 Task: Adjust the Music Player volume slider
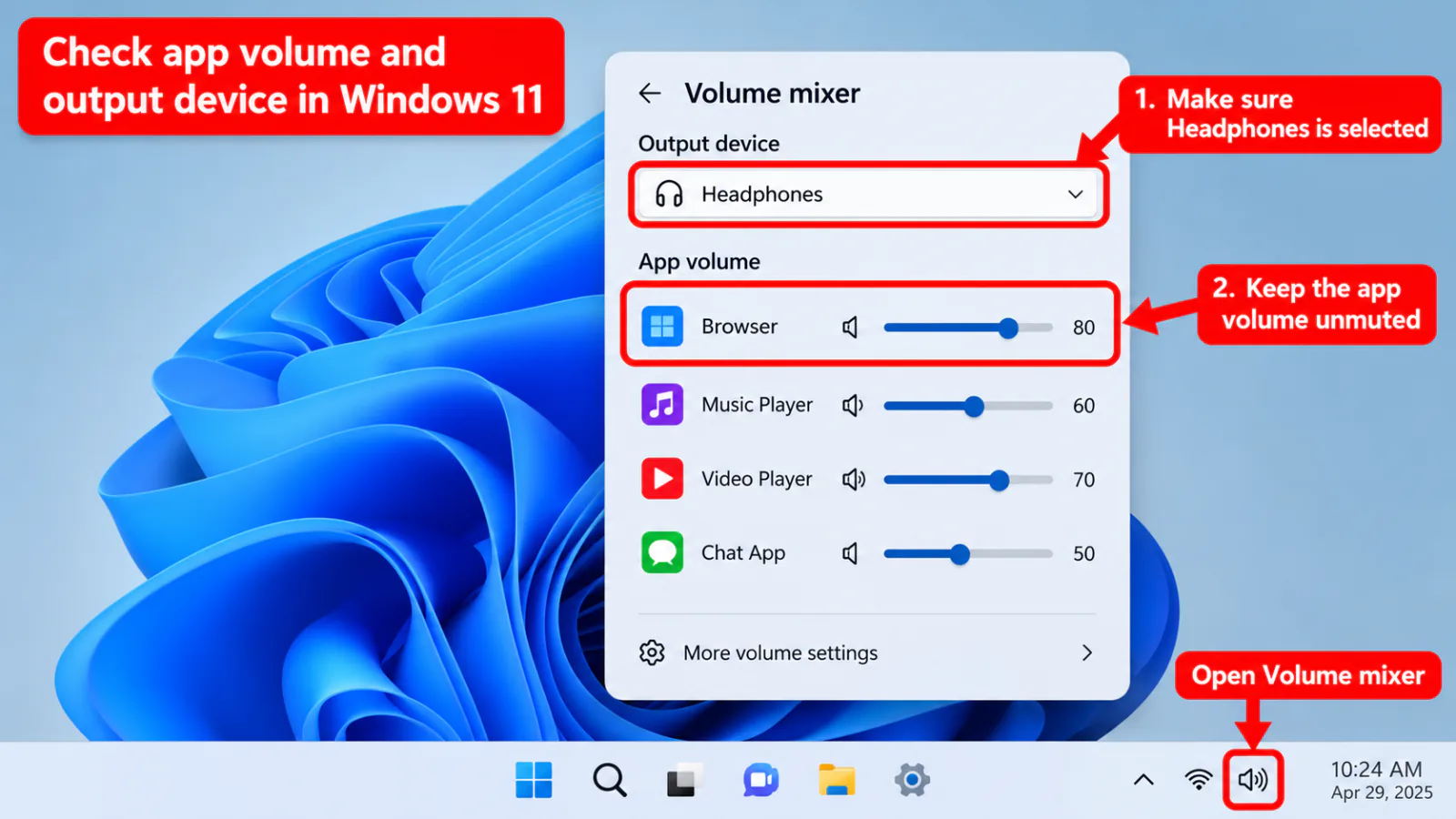(x=968, y=406)
